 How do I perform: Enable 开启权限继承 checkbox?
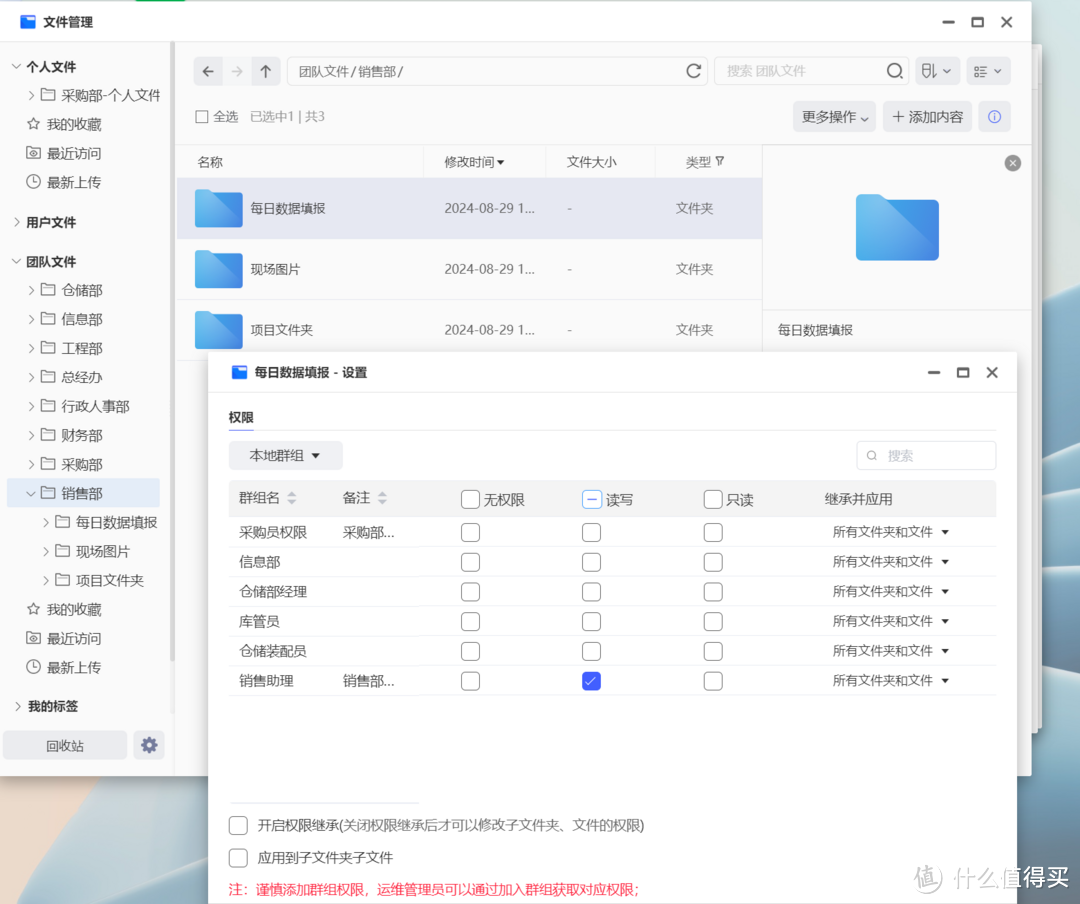[x=238, y=825]
